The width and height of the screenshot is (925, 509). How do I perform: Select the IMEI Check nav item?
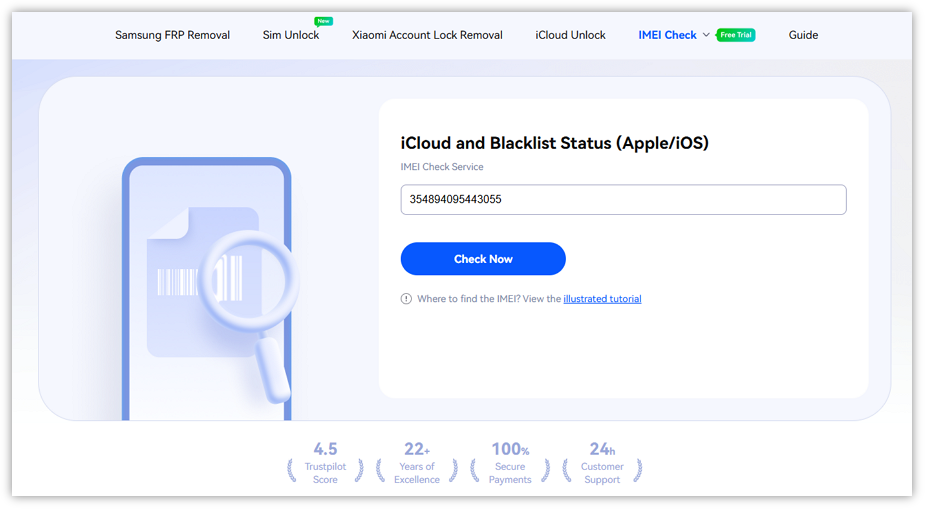(667, 35)
